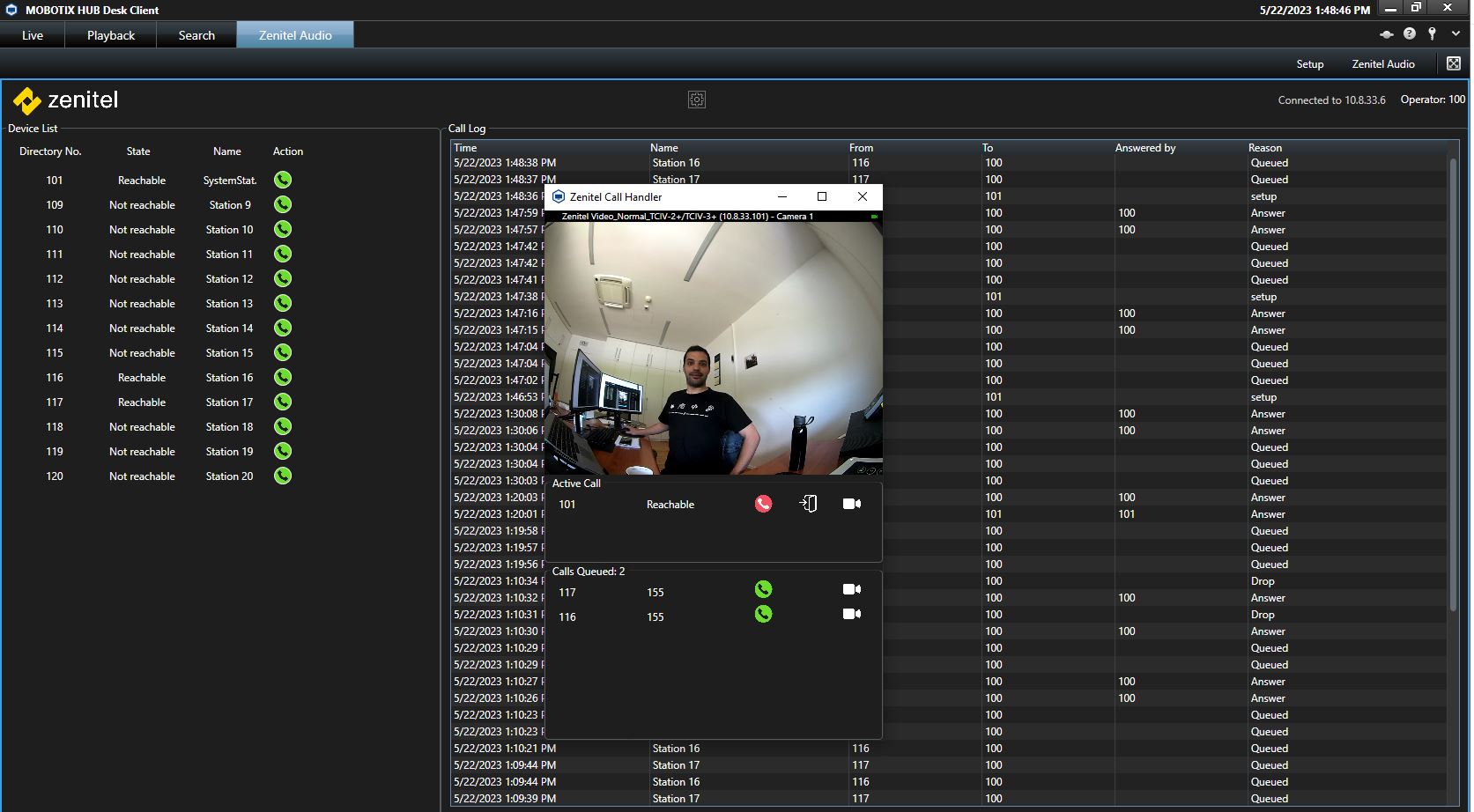The height and width of the screenshot is (812, 1474).
Task: Open video for queued call 117
Action: (x=851, y=589)
